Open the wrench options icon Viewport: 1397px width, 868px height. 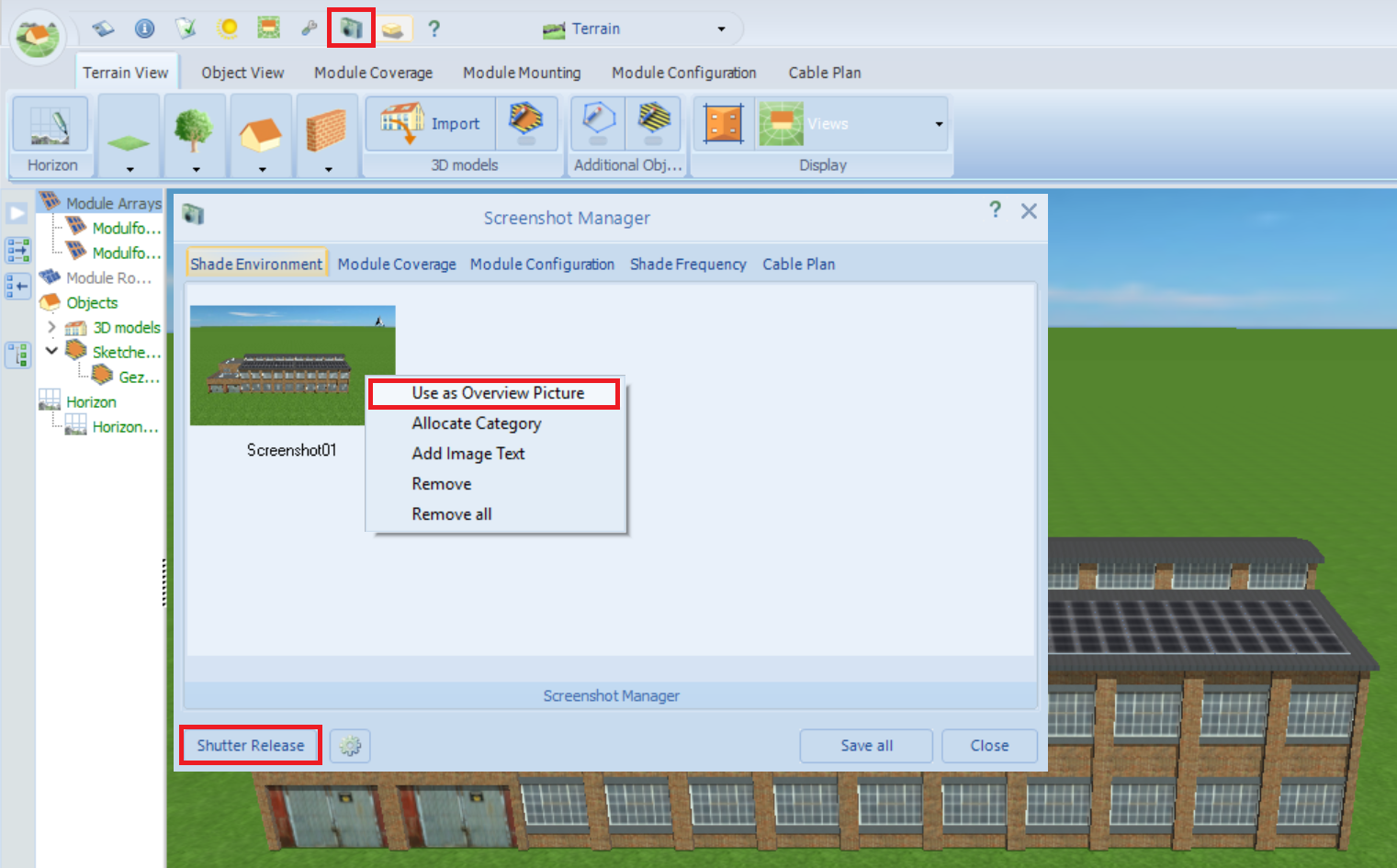[309, 28]
